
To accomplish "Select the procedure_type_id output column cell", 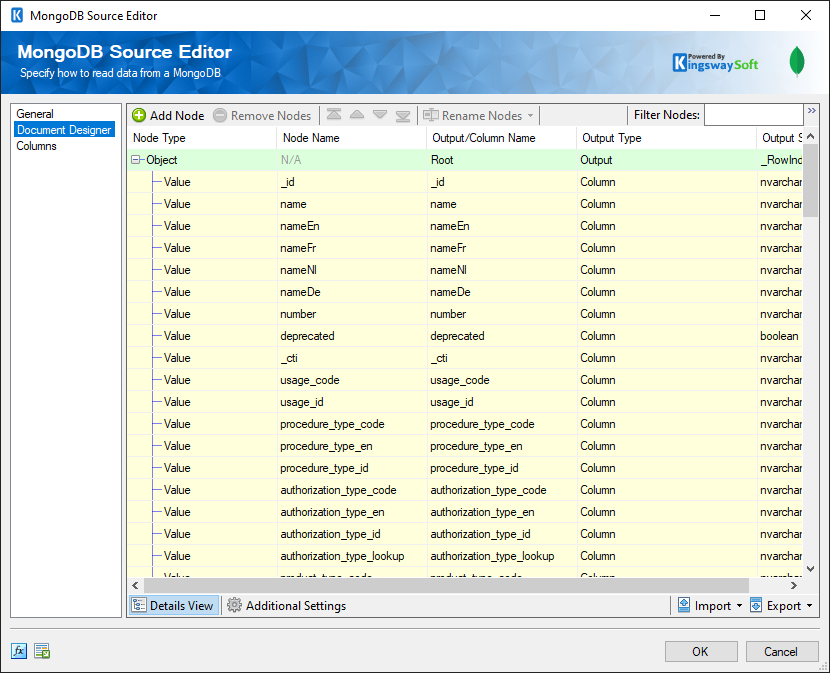I will coord(502,468).
